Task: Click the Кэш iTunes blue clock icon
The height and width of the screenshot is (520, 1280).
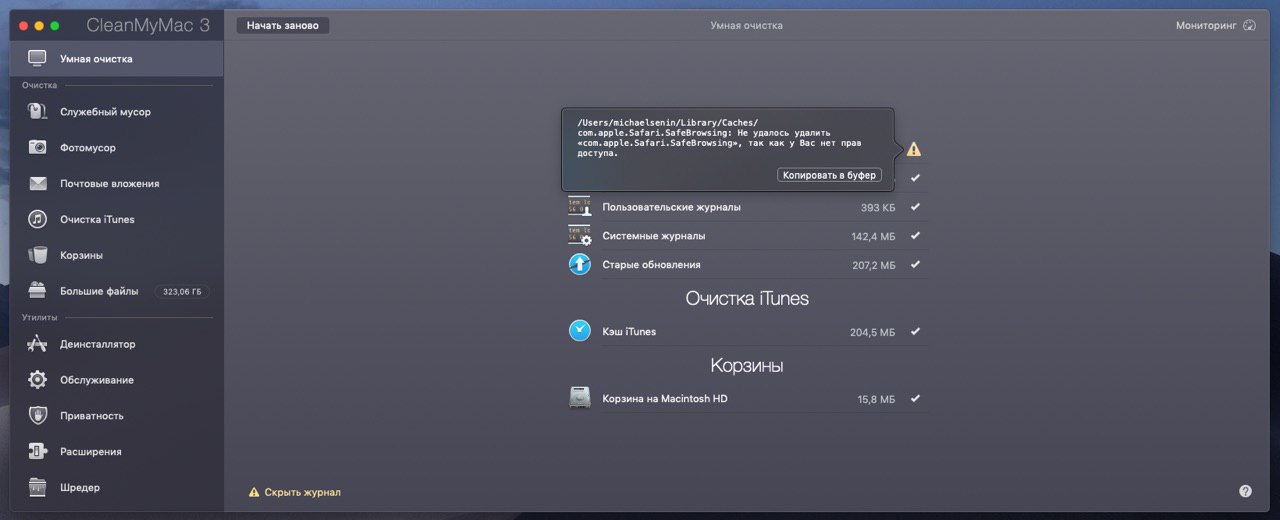Action: 580,331
